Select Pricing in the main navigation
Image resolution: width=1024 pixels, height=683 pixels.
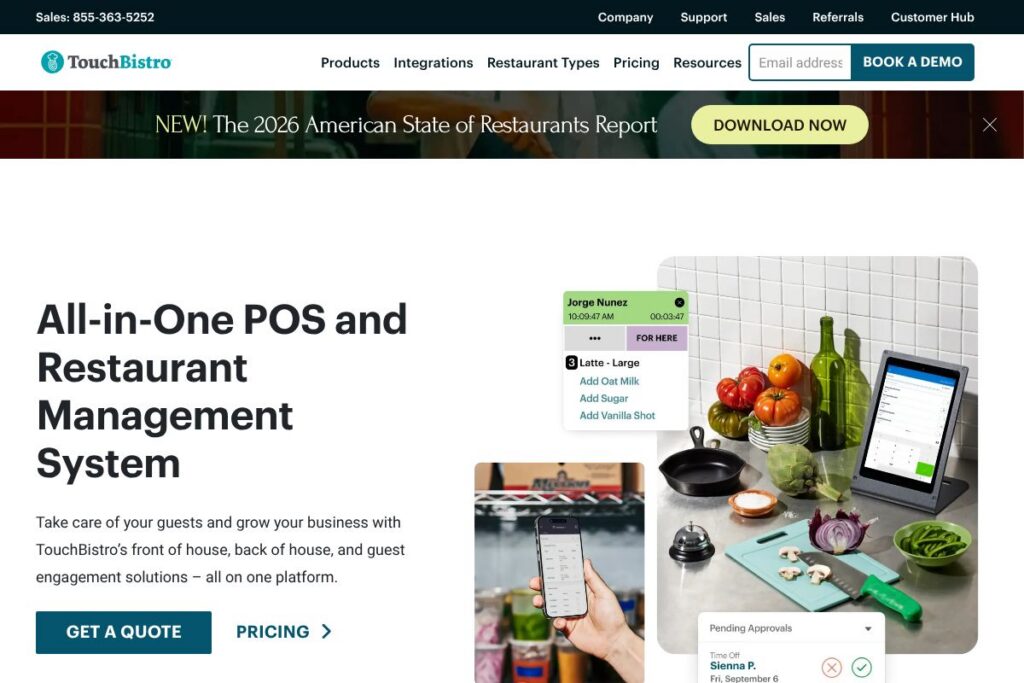click(x=636, y=63)
